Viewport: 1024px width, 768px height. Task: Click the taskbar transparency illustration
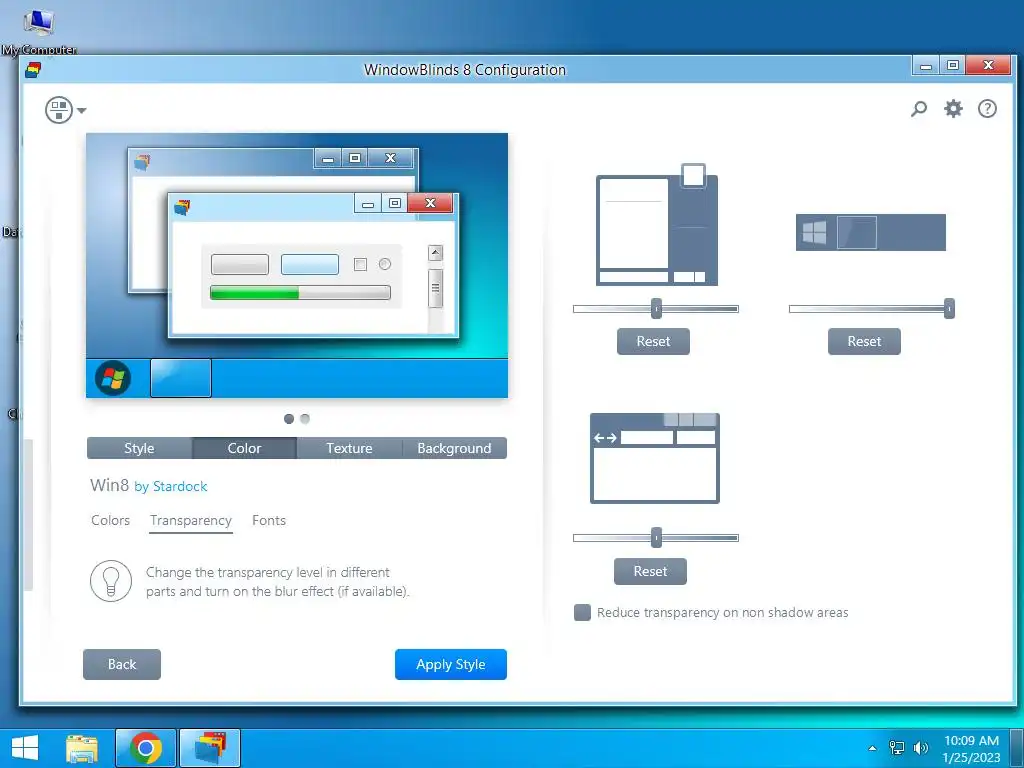click(871, 232)
